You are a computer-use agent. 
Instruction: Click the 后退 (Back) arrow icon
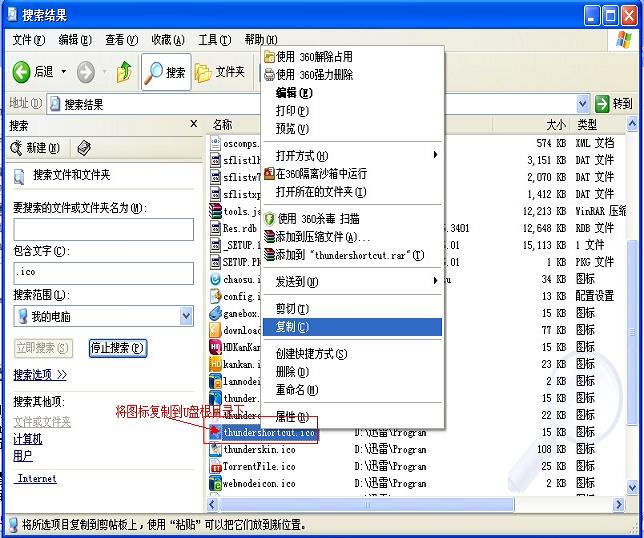click(x=22, y=72)
